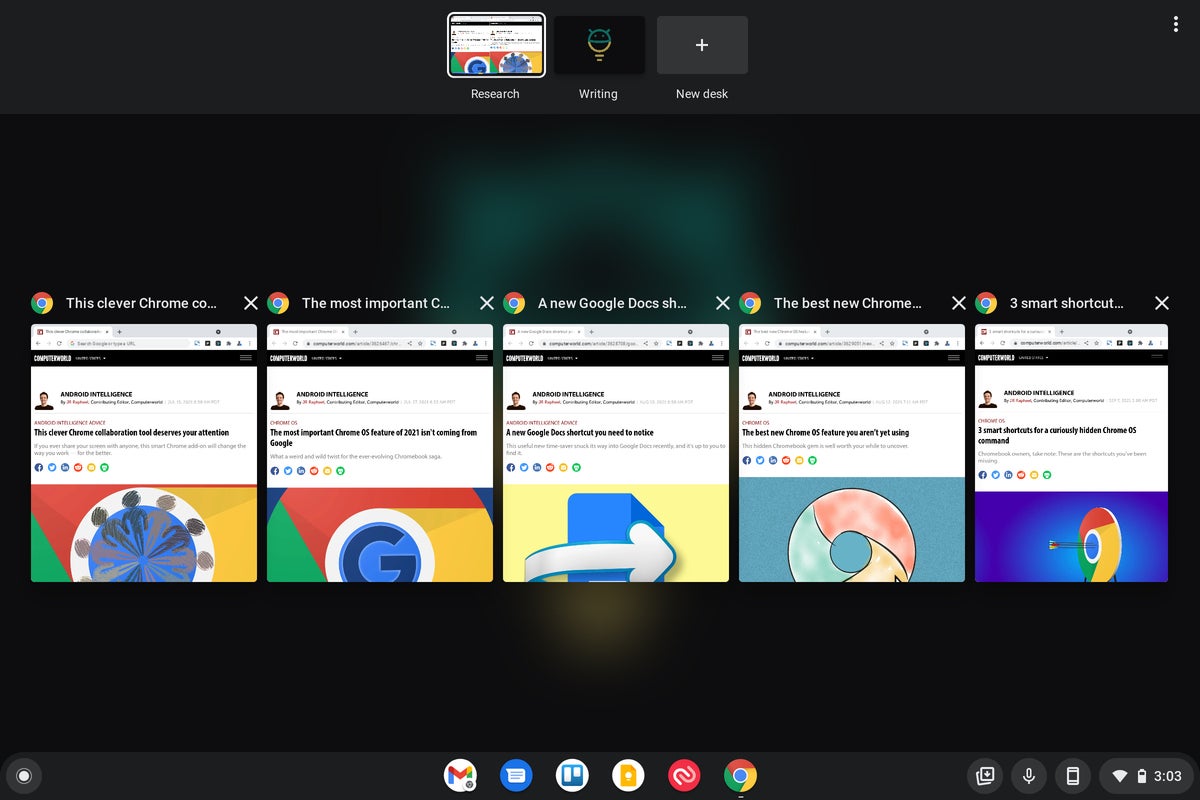
Task: Close 'The best new Chrome...' window
Action: (959, 303)
